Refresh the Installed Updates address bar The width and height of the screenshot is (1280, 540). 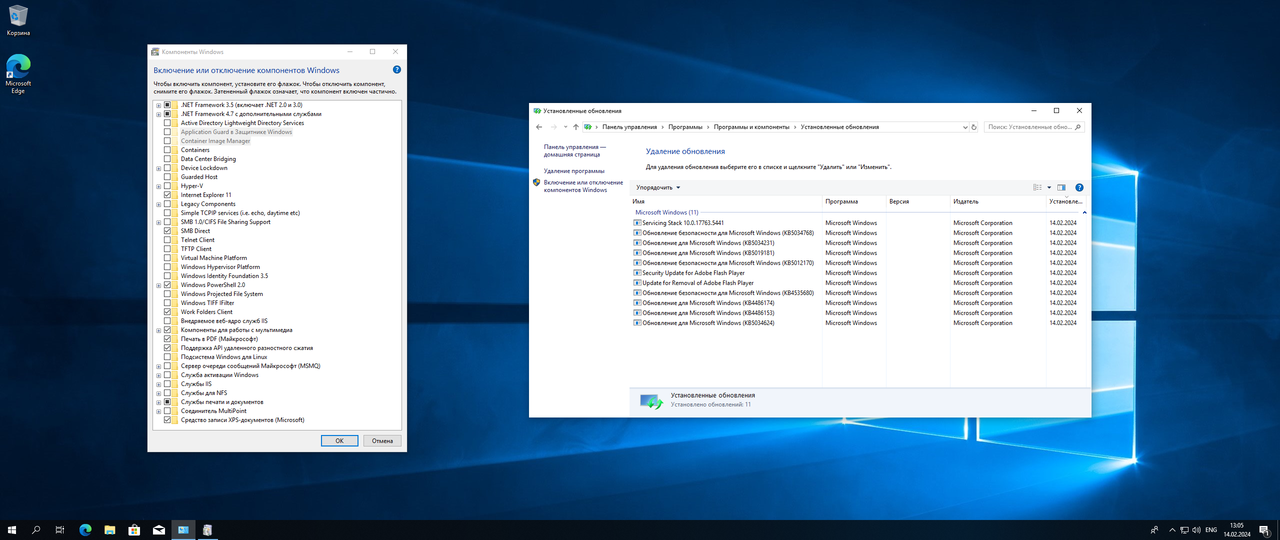pos(975,127)
